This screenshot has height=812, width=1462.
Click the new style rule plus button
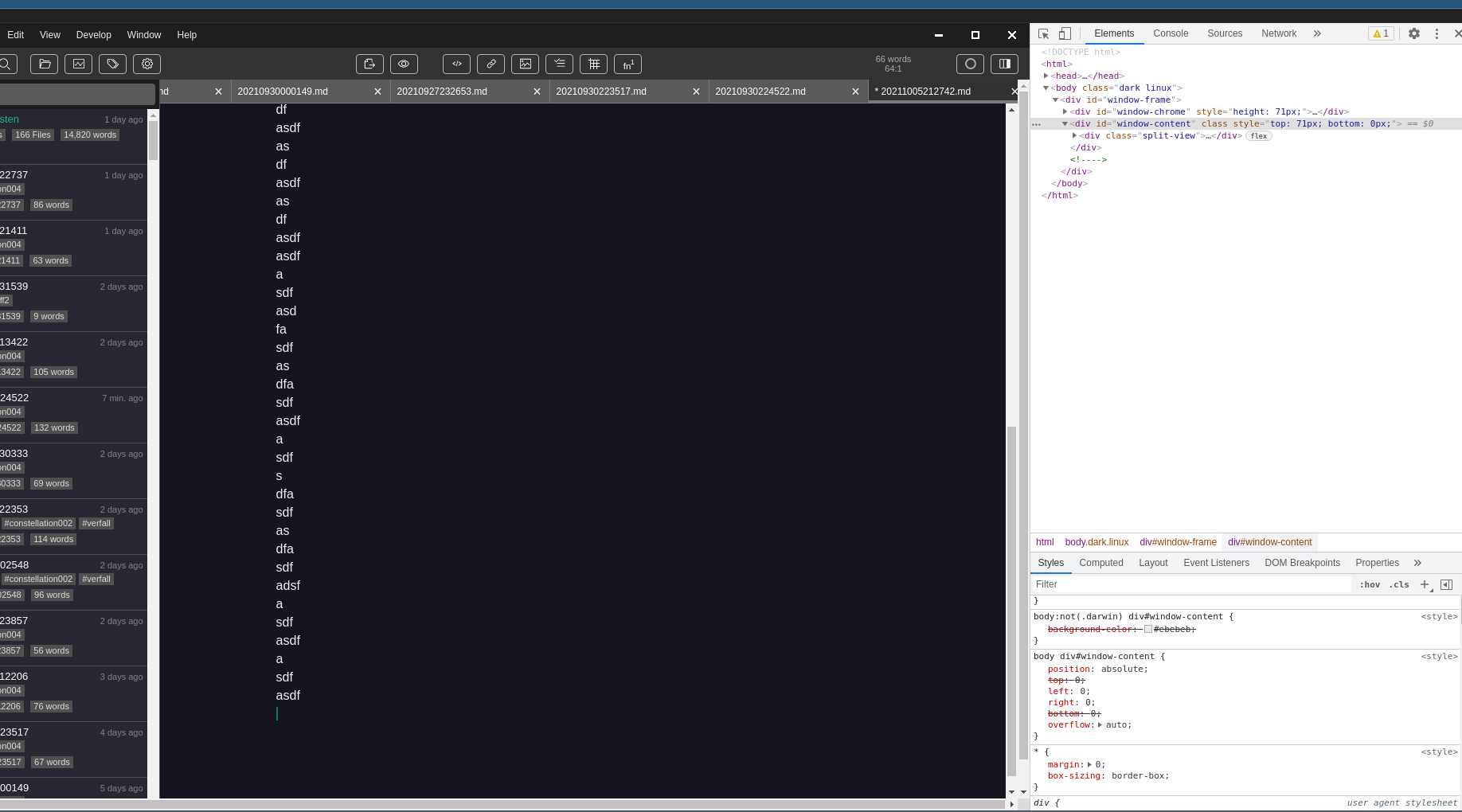pyautogui.click(x=1425, y=584)
